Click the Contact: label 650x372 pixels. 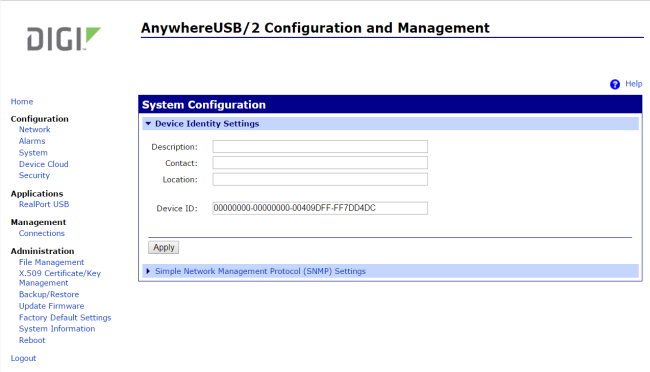click(x=182, y=163)
